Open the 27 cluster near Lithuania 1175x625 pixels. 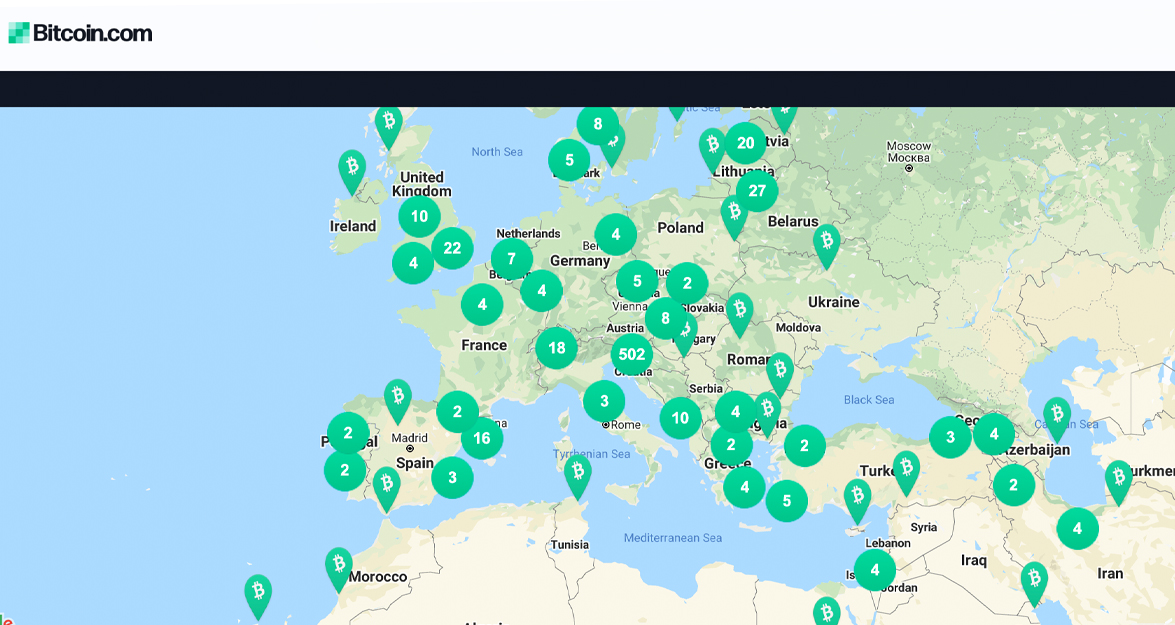coord(757,191)
